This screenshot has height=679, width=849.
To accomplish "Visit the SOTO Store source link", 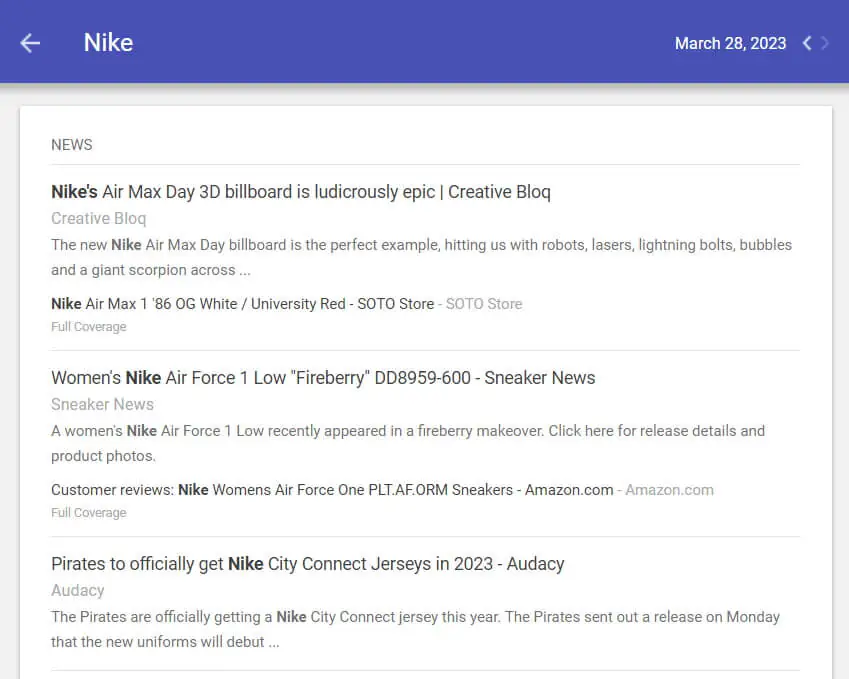I will (x=484, y=304).
